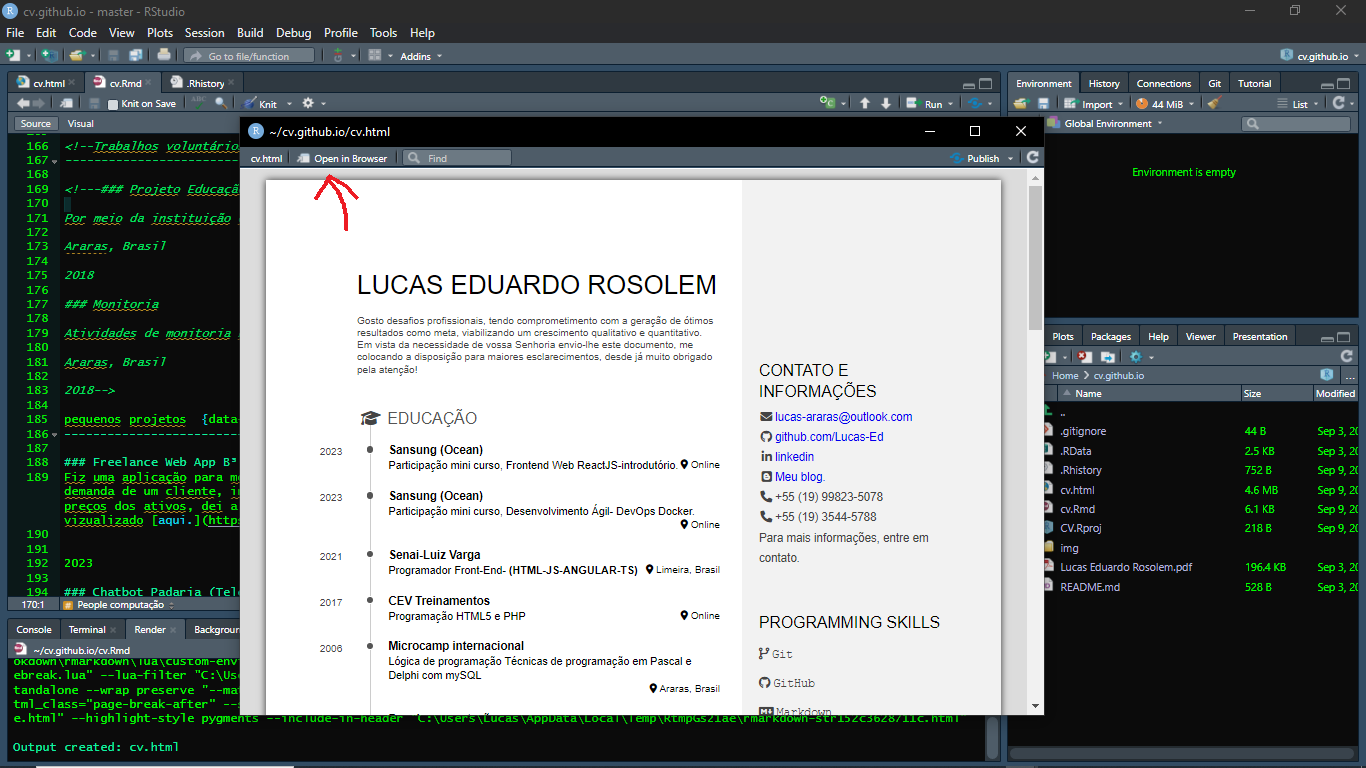Click the Go to file/function field
The height and width of the screenshot is (768, 1366).
coord(249,56)
